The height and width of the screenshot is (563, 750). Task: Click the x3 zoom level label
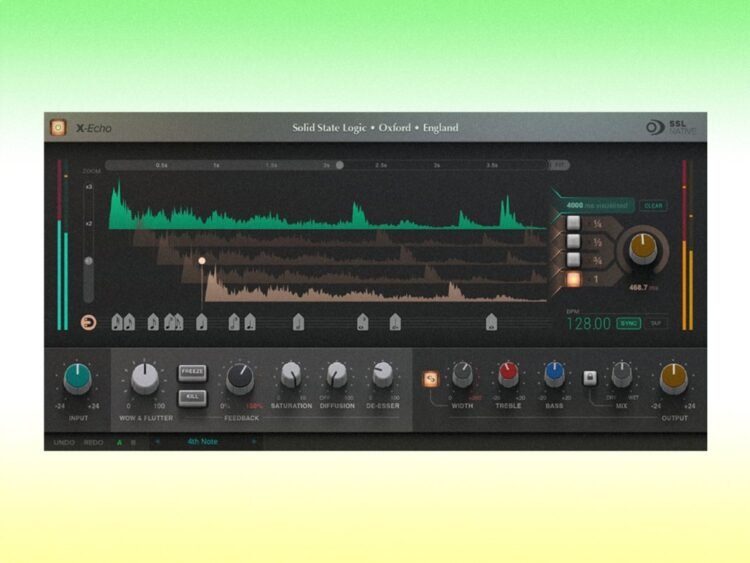point(88,187)
